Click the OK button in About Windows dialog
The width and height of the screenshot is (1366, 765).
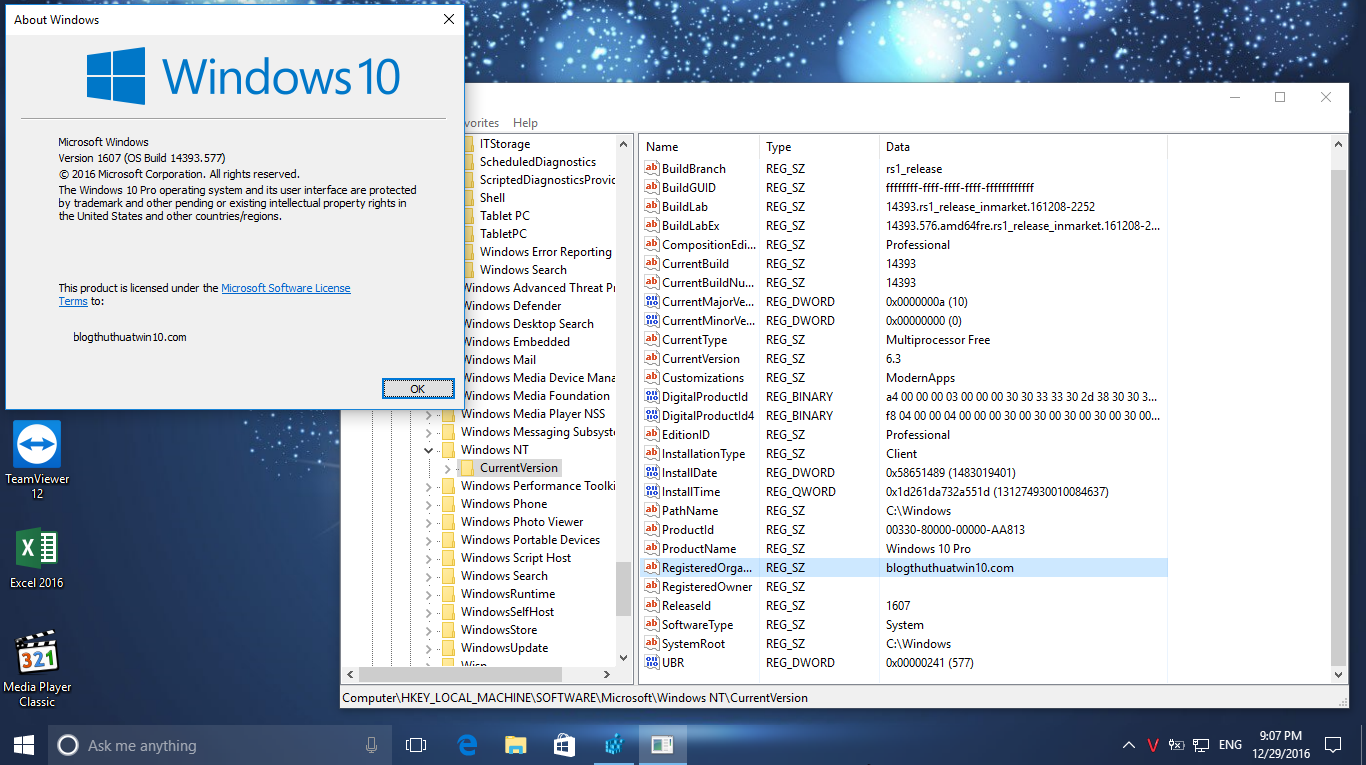(418, 388)
